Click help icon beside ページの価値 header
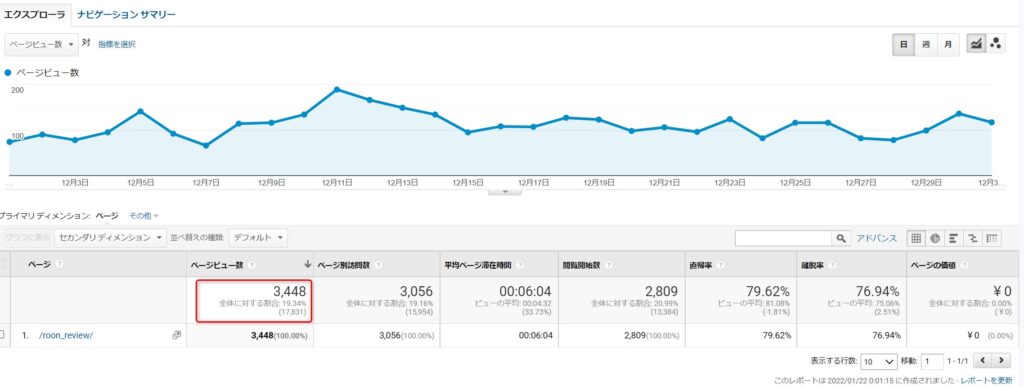This screenshot has width=1024, height=387. 965,265
